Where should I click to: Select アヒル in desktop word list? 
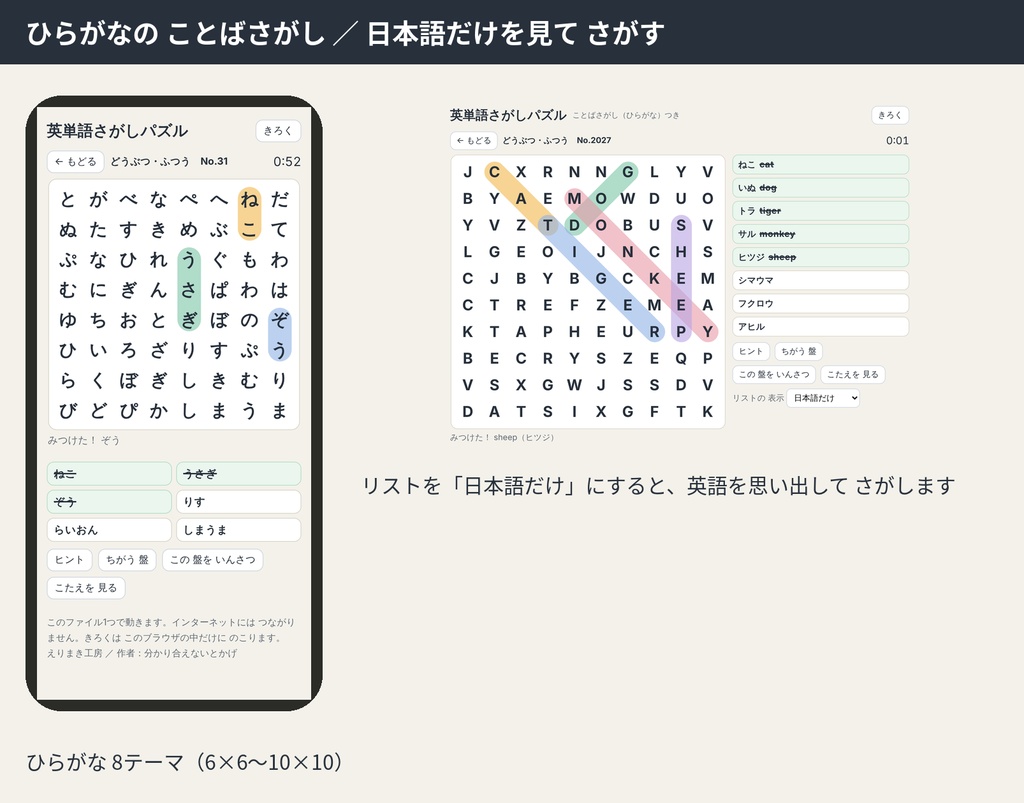click(x=821, y=326)
